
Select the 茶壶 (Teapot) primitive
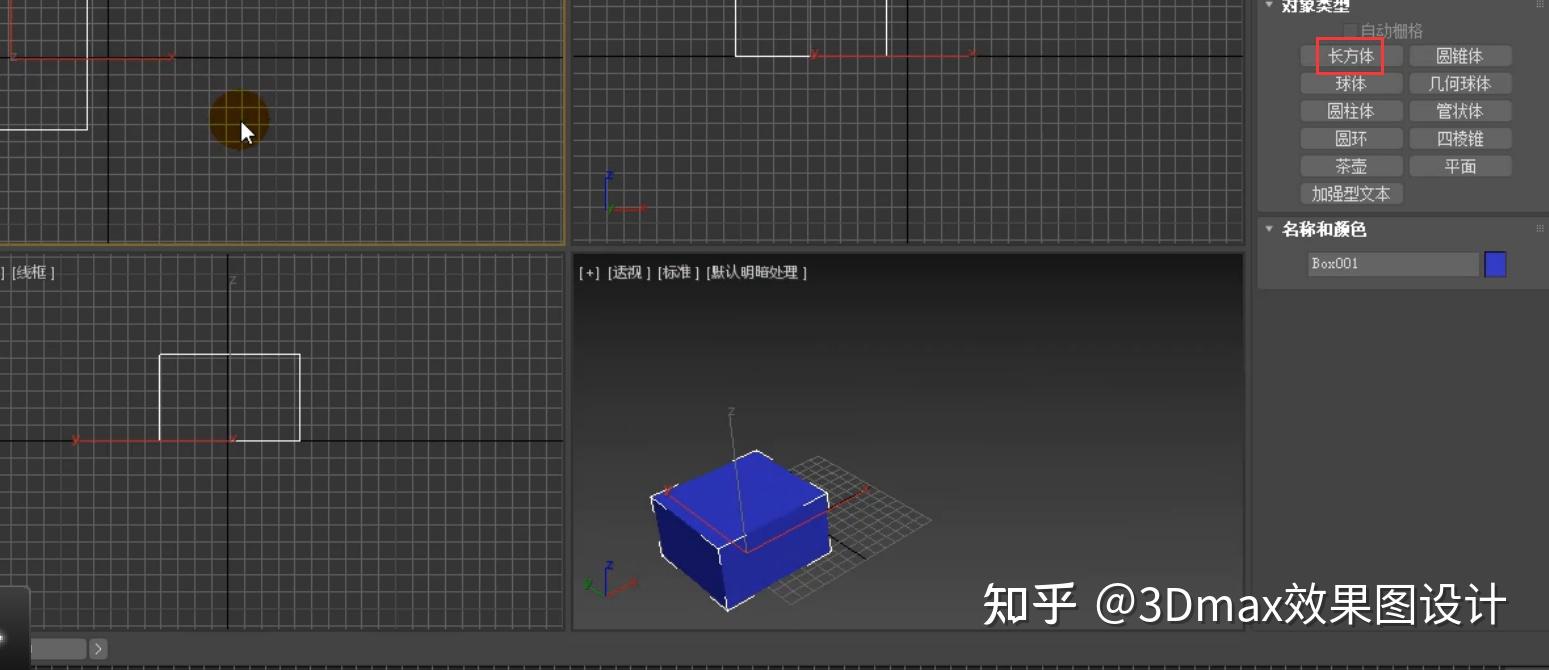[x=1350, y=165]
